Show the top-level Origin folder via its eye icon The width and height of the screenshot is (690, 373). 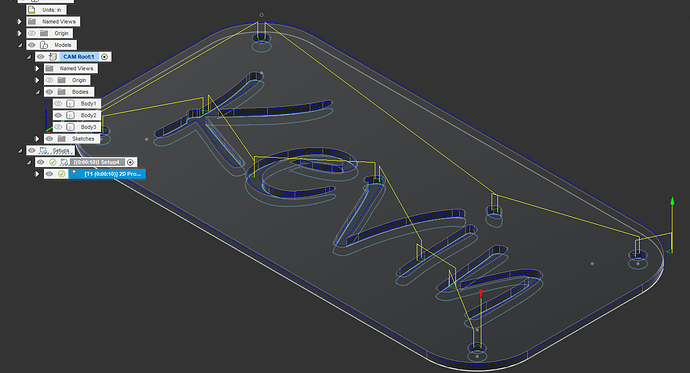pos(32,33)
